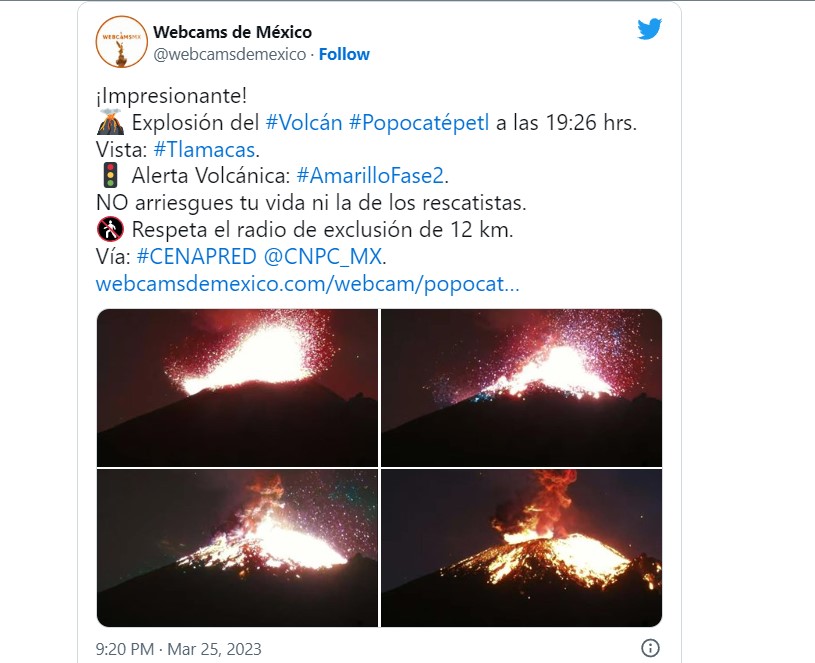Screen dimensions: 815x663
Task: Open the #Volcán hashtag
Action: 304,123
